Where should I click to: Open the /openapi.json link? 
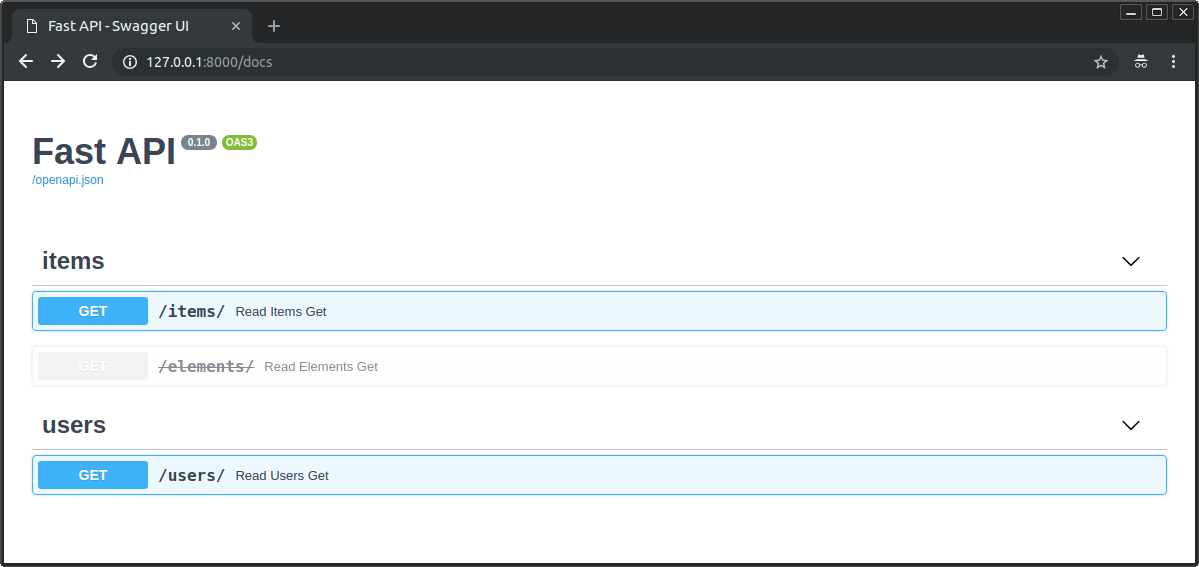pyautogui.click(x=68, y=180)
